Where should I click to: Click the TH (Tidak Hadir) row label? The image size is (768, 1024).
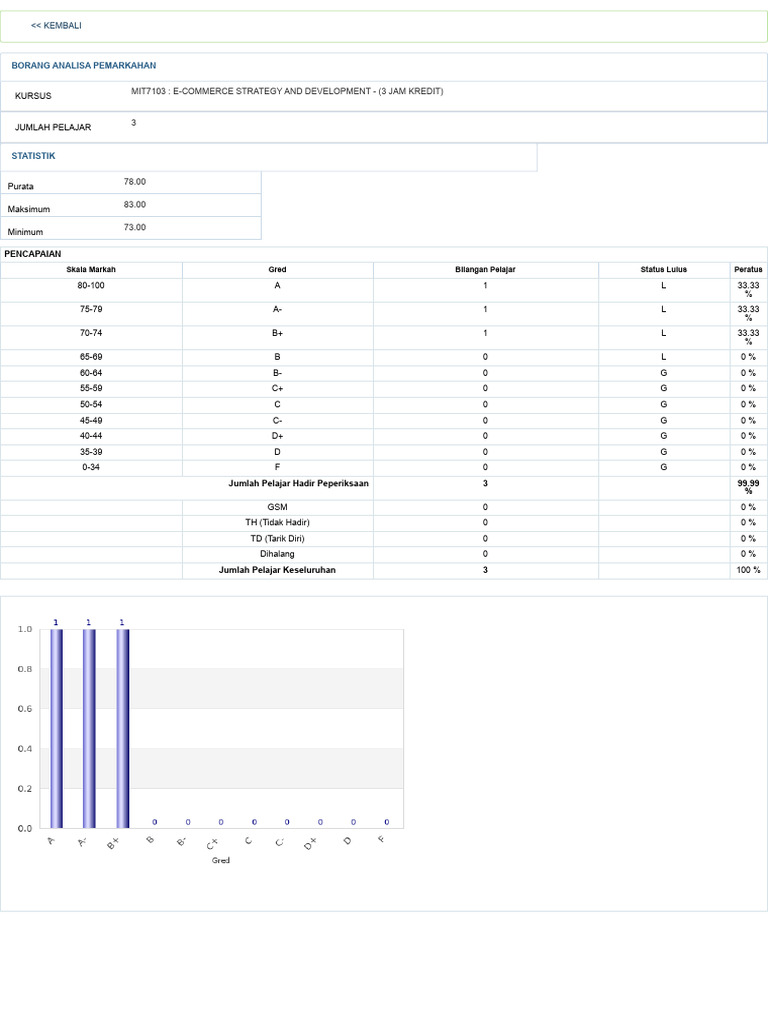[x=278, y=522]
